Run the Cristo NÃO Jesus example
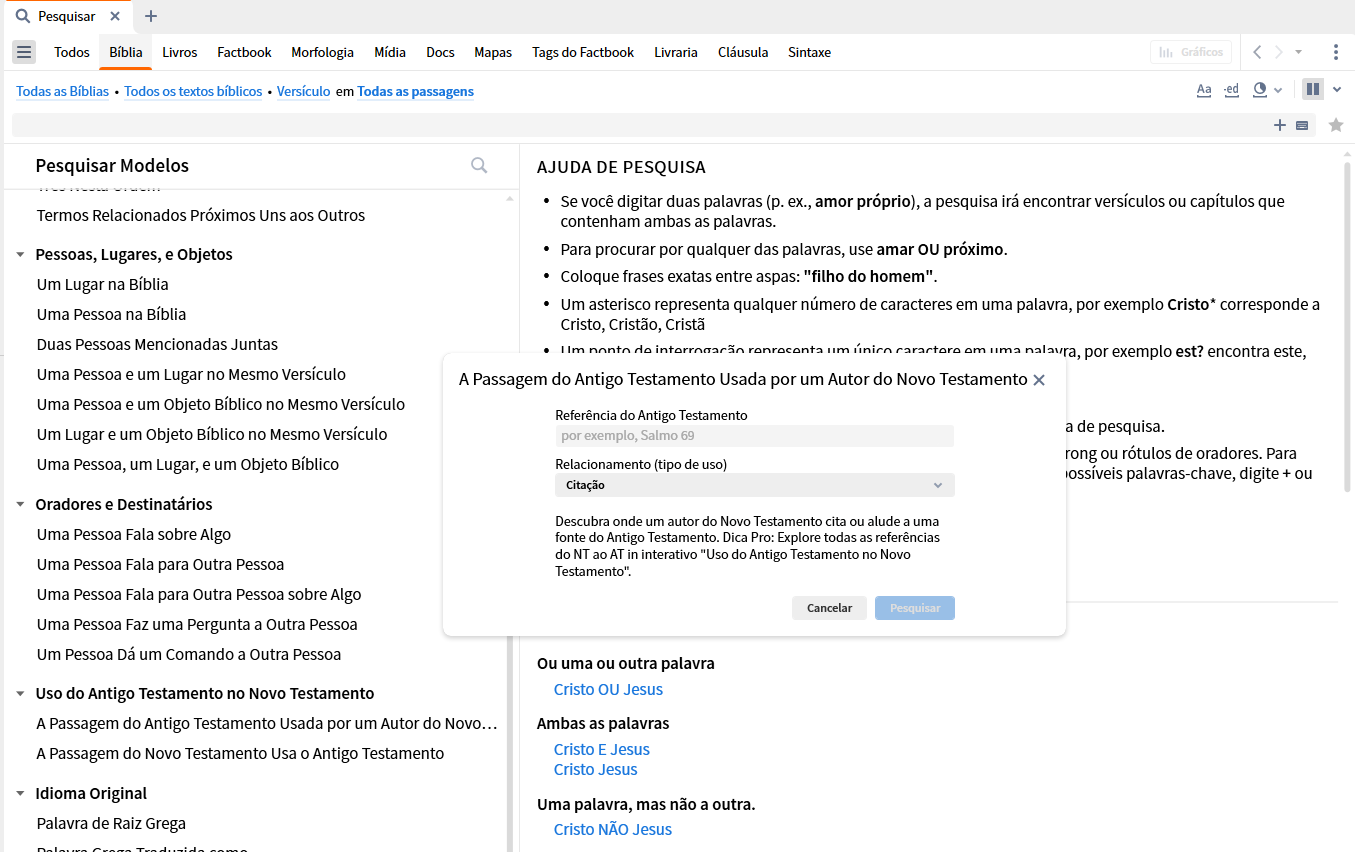 (x=613, y=829)
